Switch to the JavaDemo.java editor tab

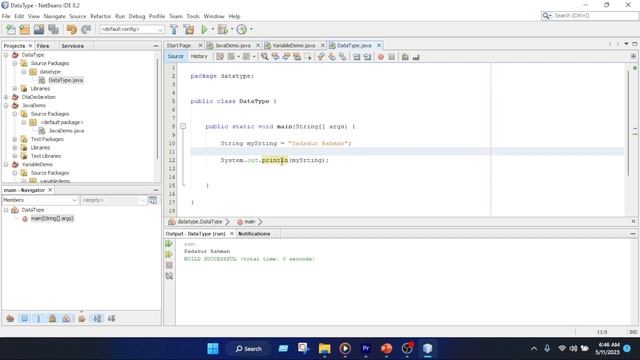point(233,45)
